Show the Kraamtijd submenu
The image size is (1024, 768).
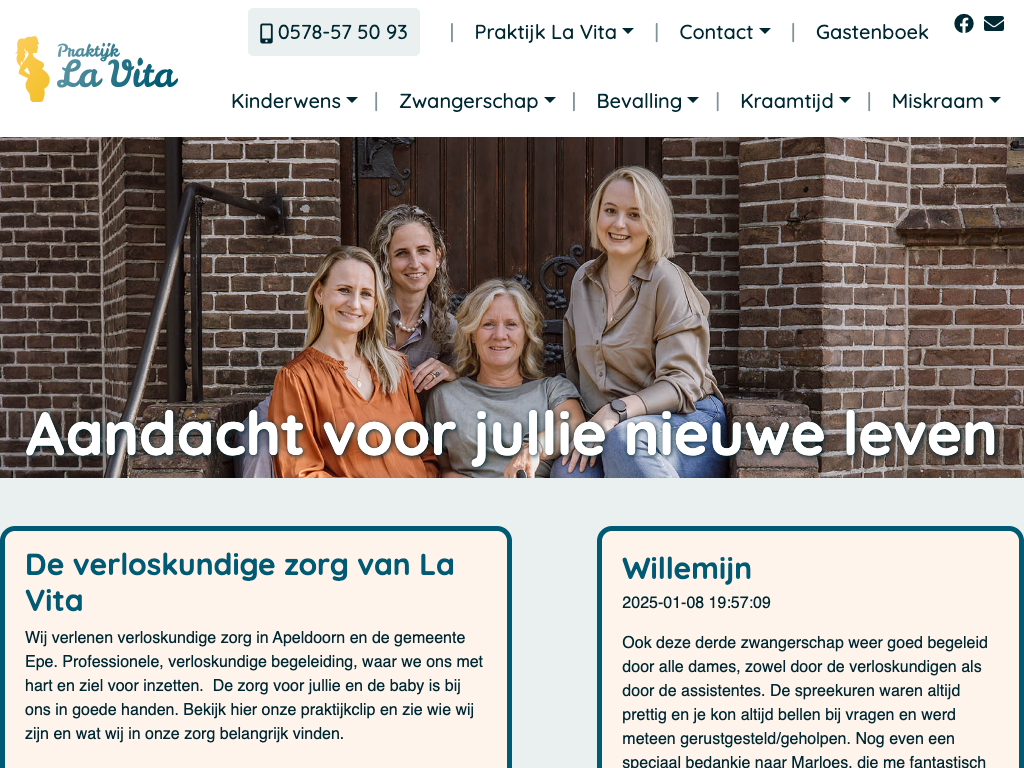[795, 101]
